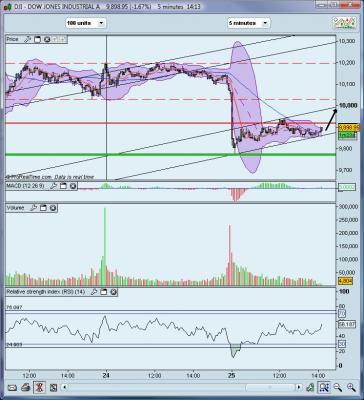This screenshot has height=400, width=364.
Task: Click the zoom in magnifier icon
Action: click(351, 387)
